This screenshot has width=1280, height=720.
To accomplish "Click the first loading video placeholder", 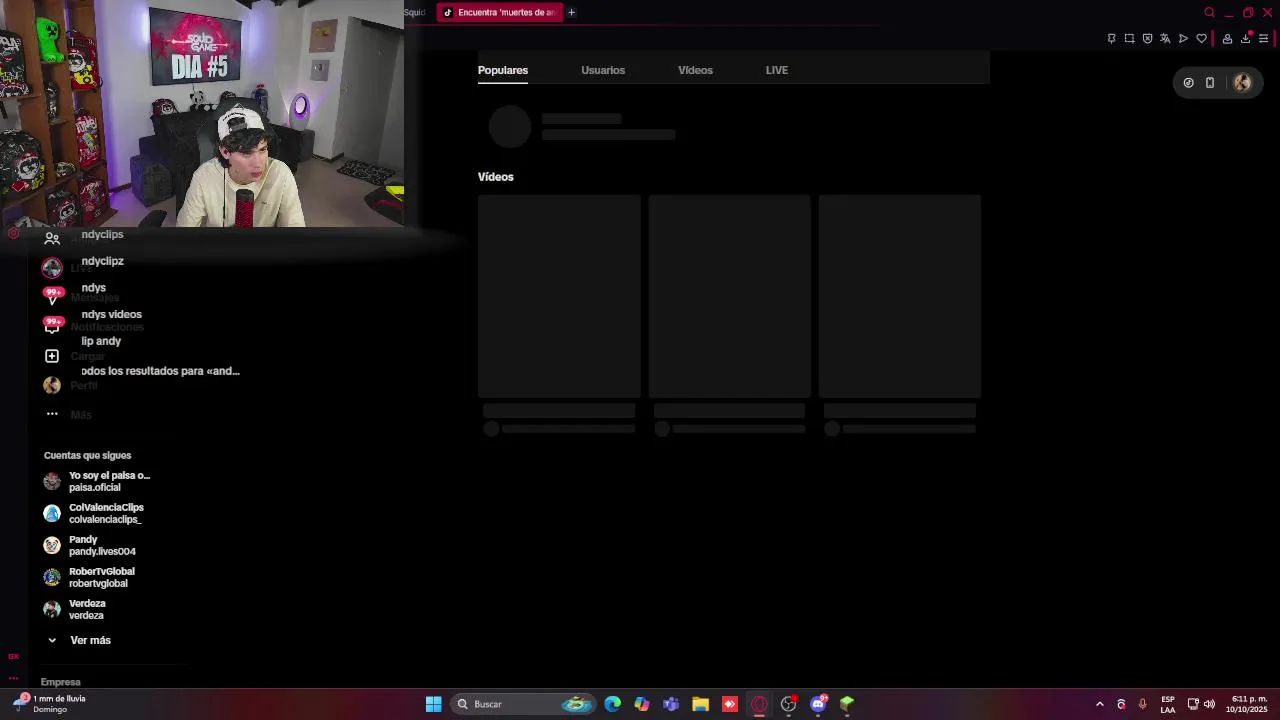I will (559, 296).
